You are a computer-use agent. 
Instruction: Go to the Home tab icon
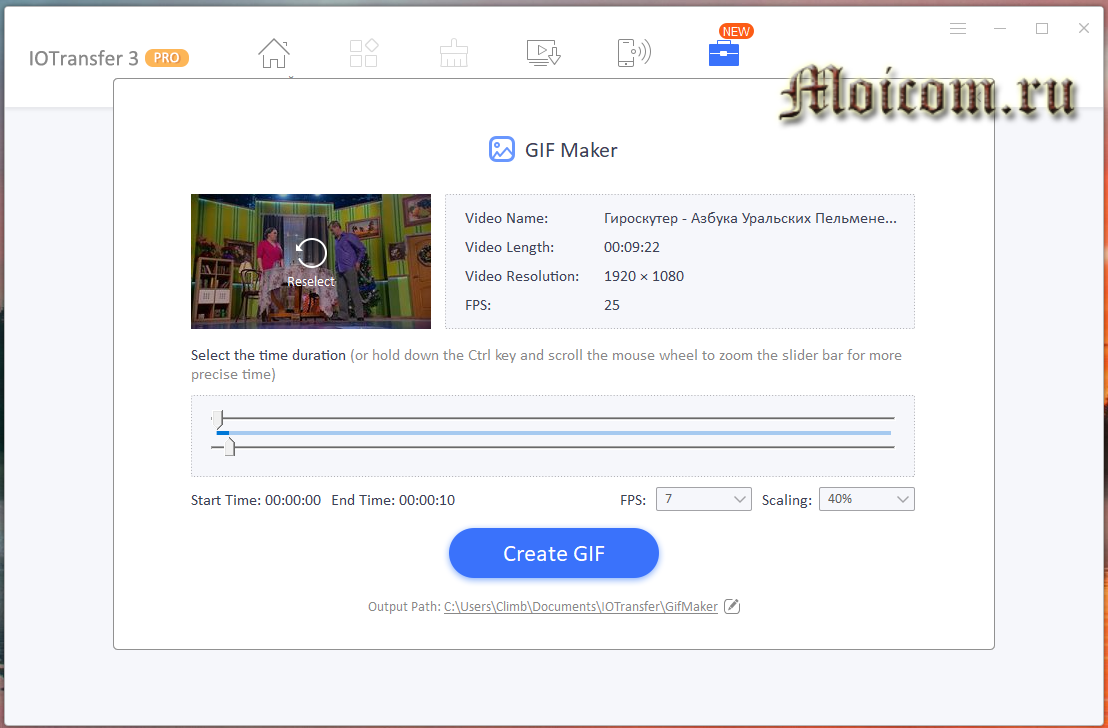point(274,53)
